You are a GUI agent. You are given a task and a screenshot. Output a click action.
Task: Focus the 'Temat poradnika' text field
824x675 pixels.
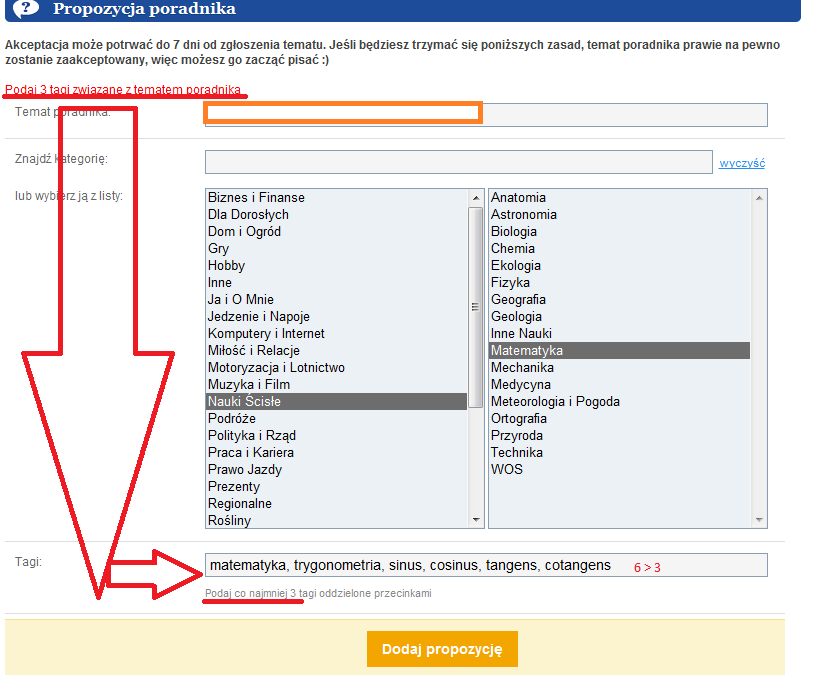coord(485,114)
